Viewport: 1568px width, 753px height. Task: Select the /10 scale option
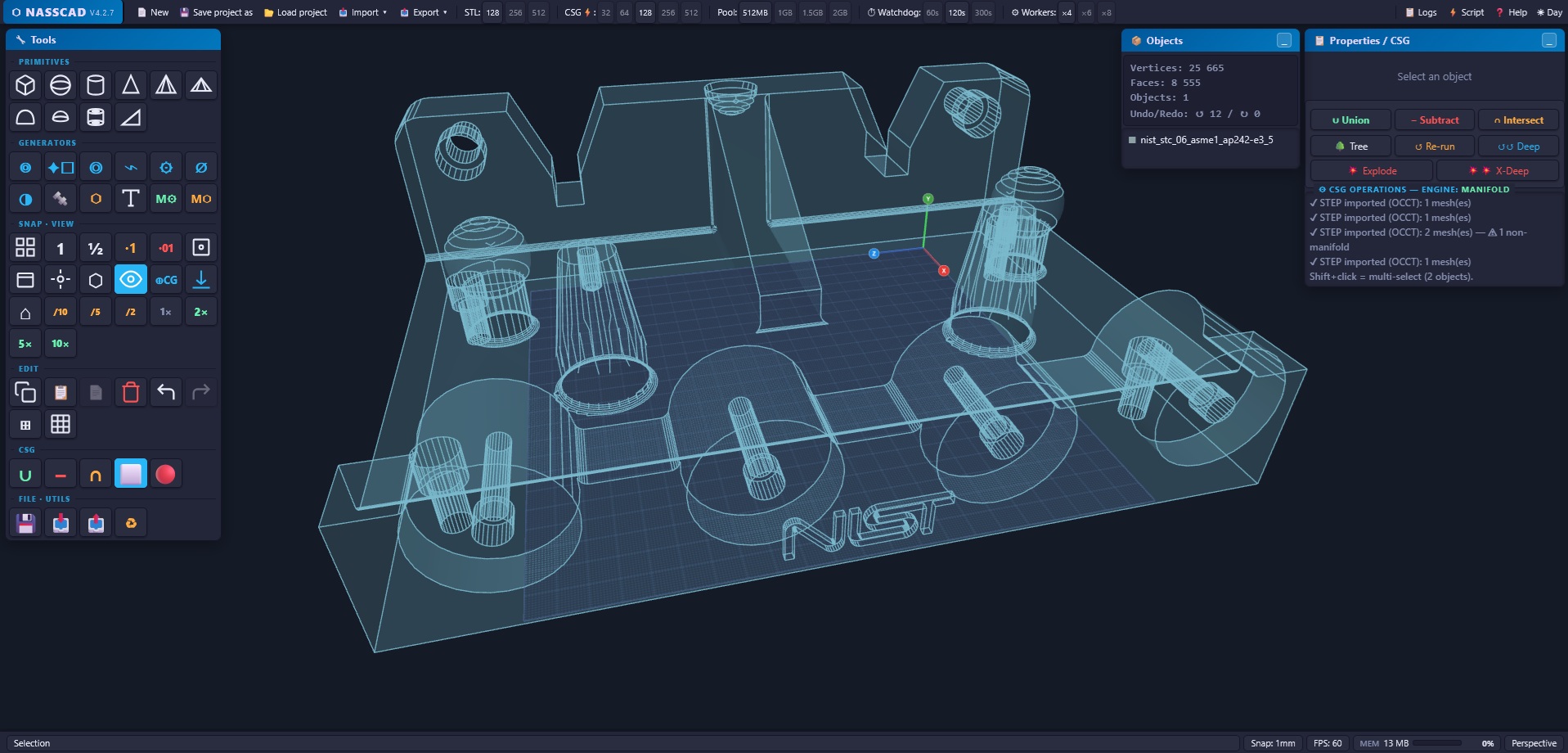(x=61, y=312)
